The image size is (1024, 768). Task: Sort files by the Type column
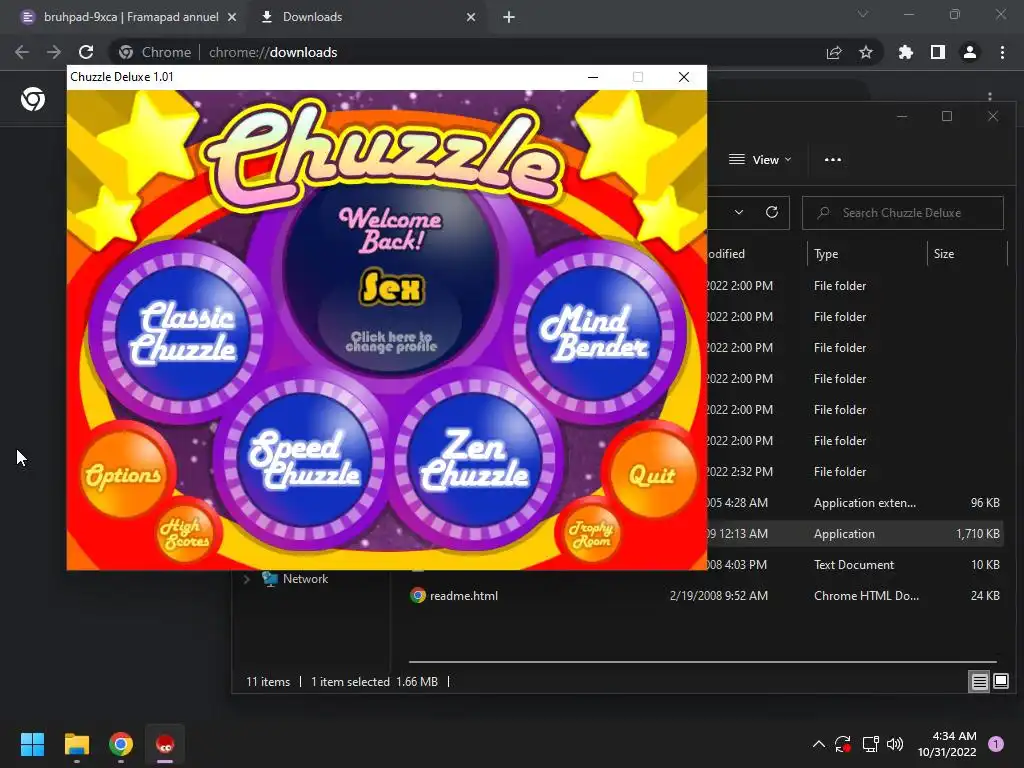[867, 253]
